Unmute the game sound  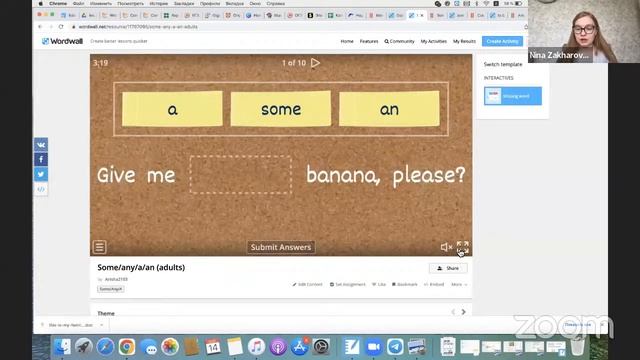446,247
